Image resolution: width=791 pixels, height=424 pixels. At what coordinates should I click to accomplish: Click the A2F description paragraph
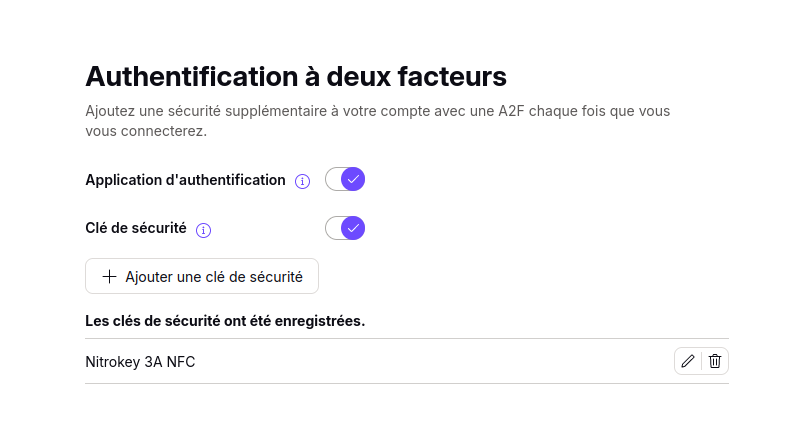point(377,121)
